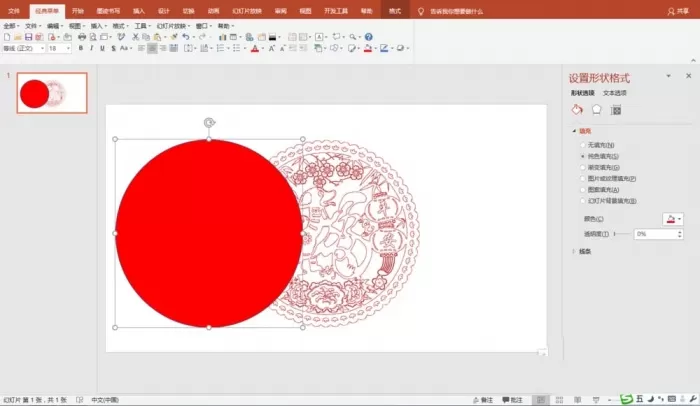
Task: Click the Print Preview icon
Action: tap(93, 37)
